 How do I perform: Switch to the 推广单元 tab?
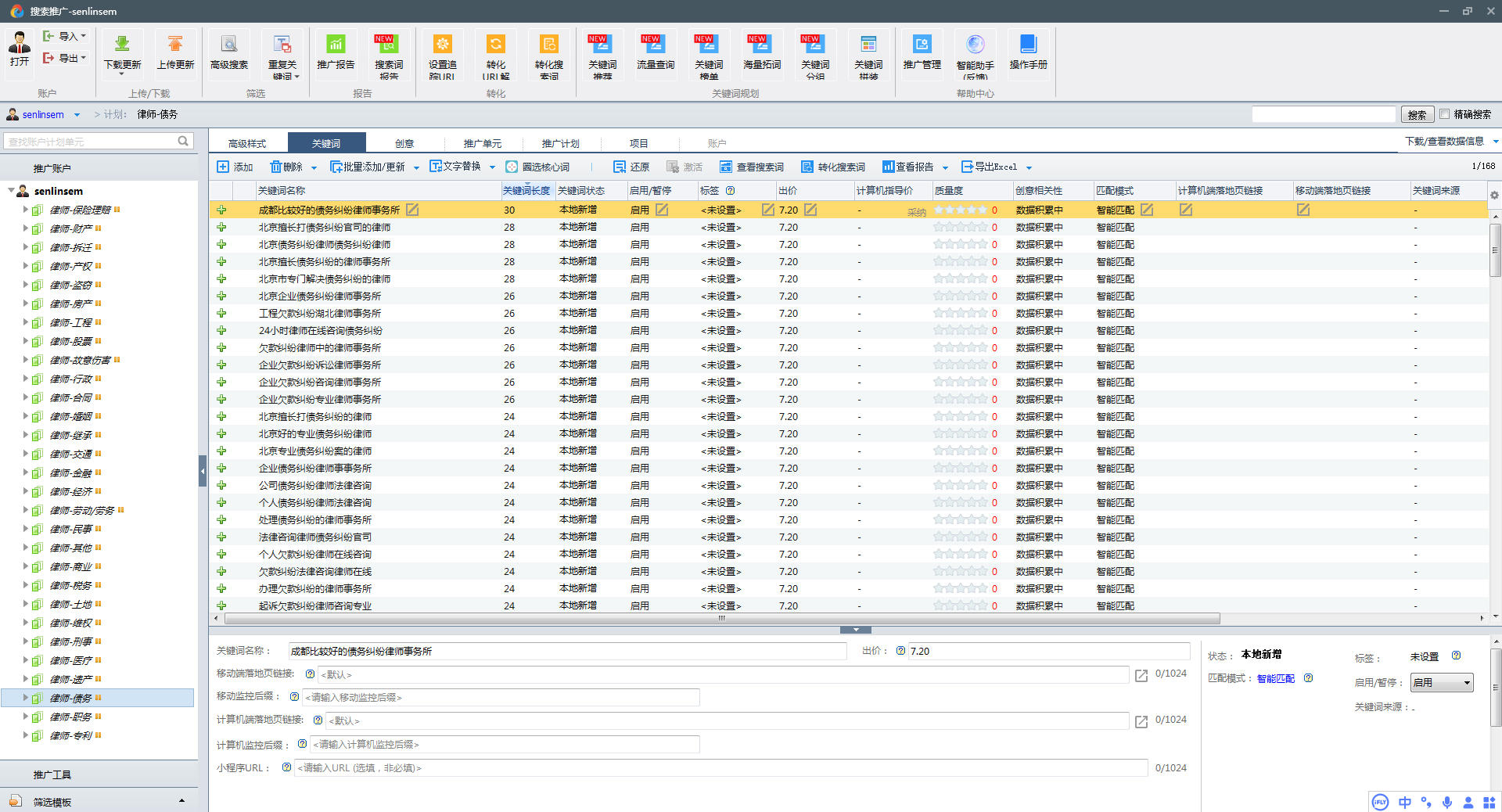point(482,143)
